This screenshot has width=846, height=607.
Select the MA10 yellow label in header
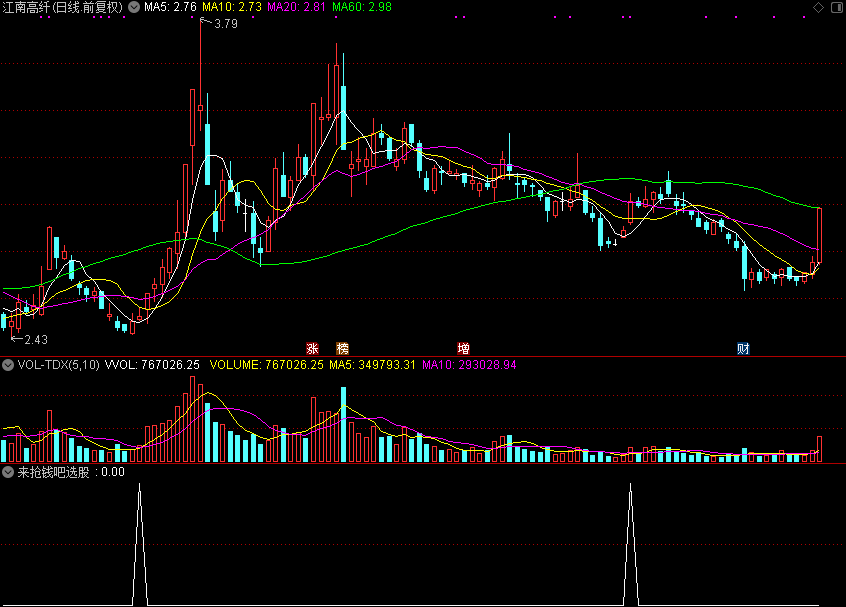point(232,7)
